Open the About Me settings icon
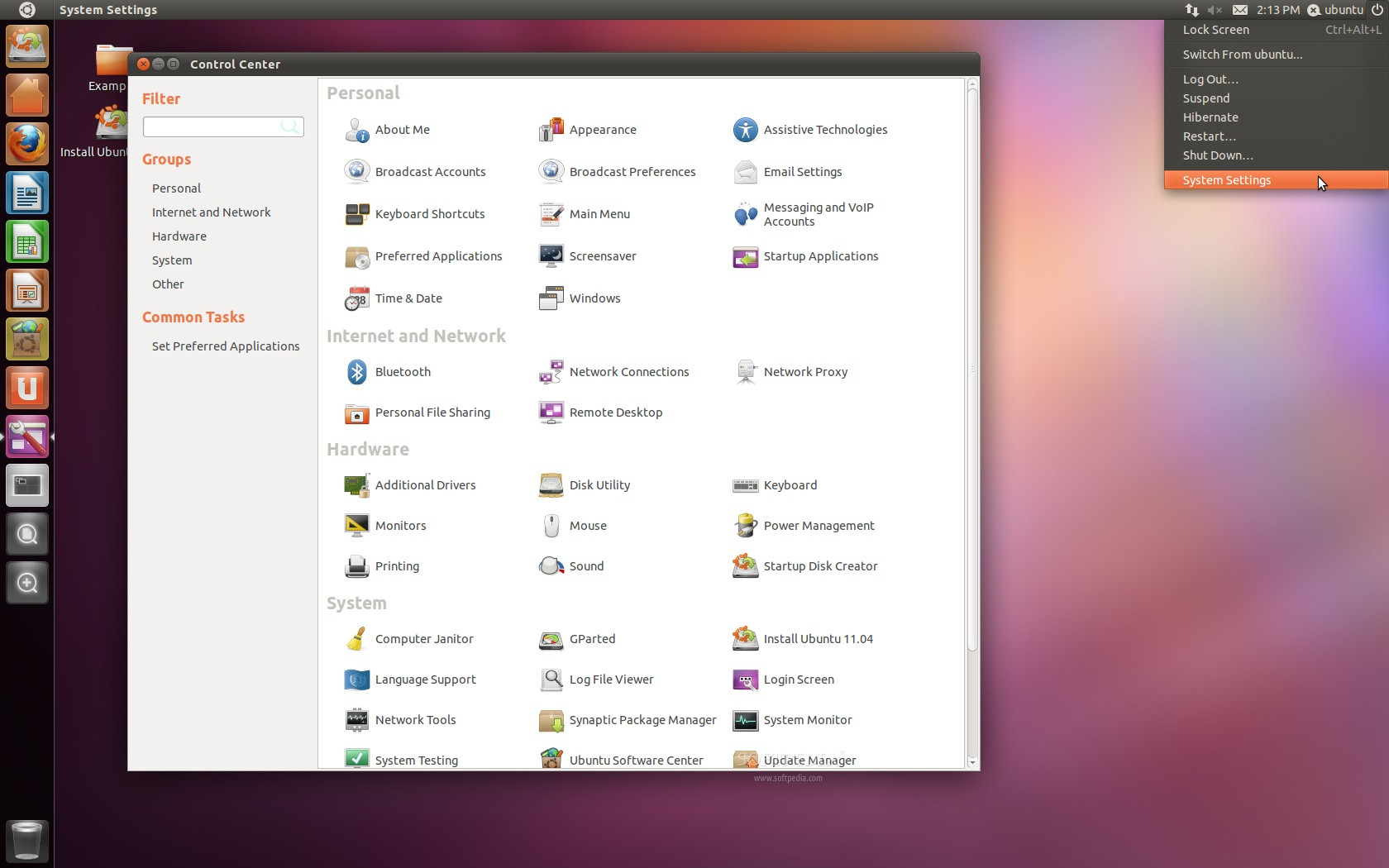 tap(357, 130)
